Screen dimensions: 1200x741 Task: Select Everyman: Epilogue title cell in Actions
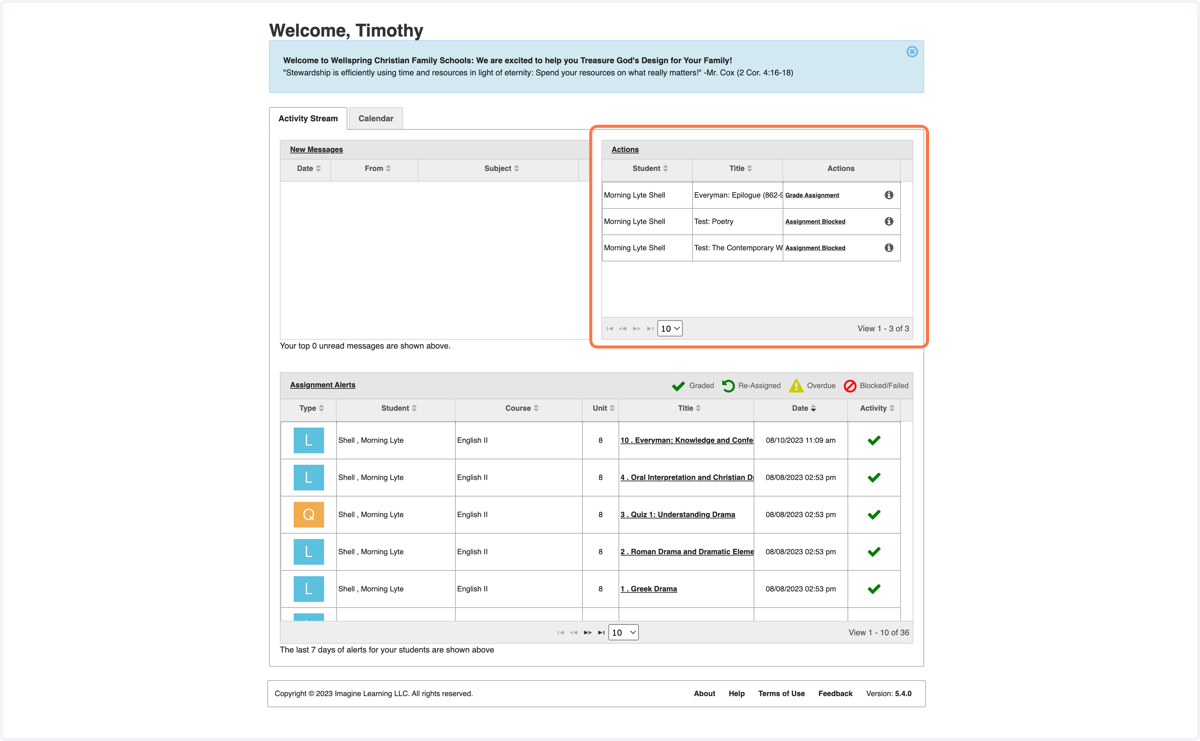(737, 195)
